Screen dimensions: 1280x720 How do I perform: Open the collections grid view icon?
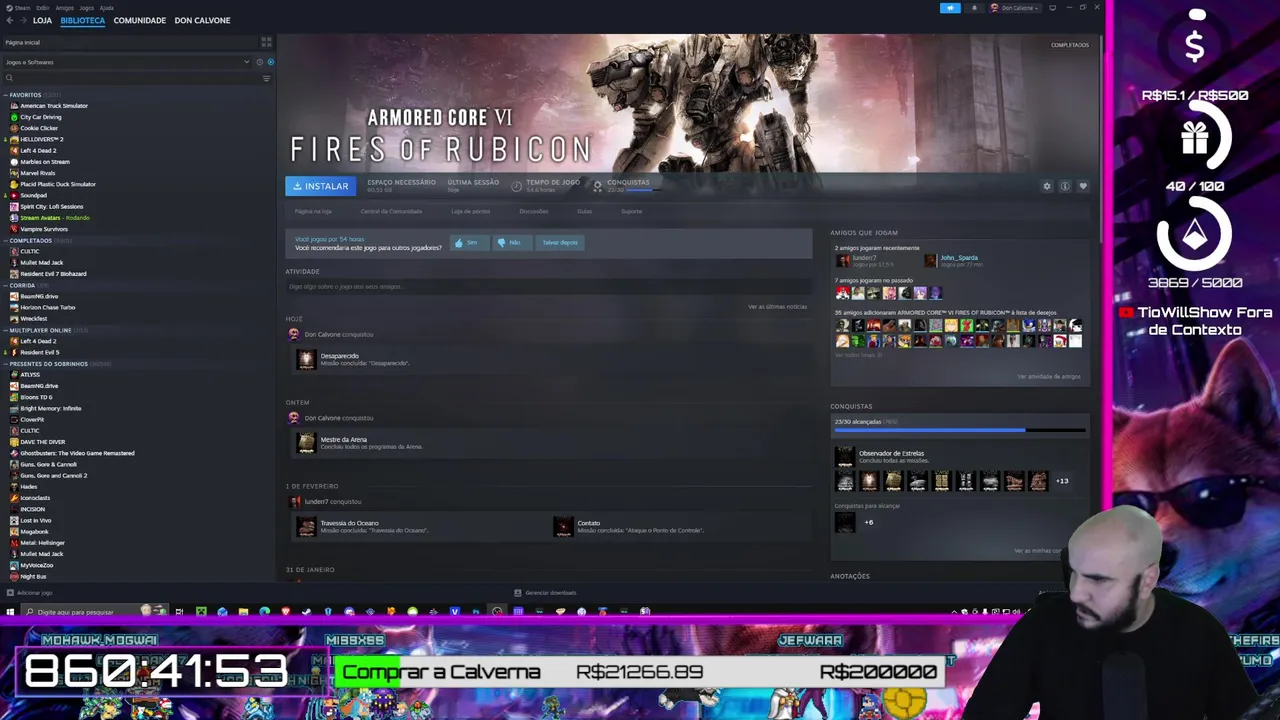pos(266,42)
